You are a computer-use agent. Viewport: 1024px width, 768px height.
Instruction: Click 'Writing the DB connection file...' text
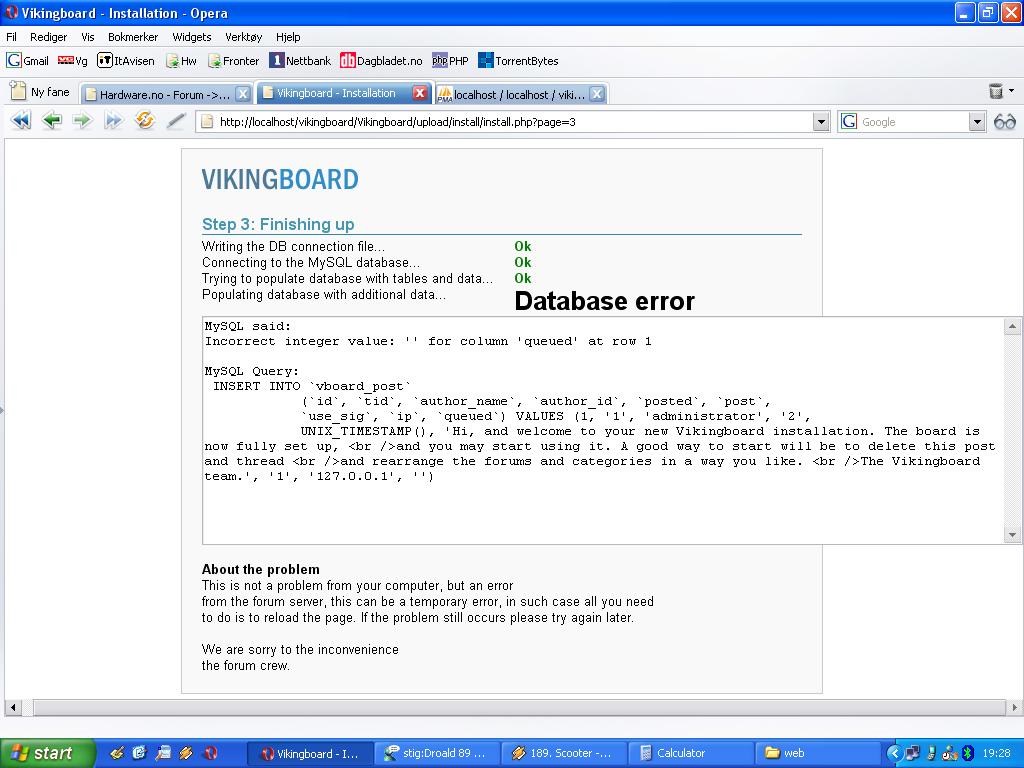point(293,246)
